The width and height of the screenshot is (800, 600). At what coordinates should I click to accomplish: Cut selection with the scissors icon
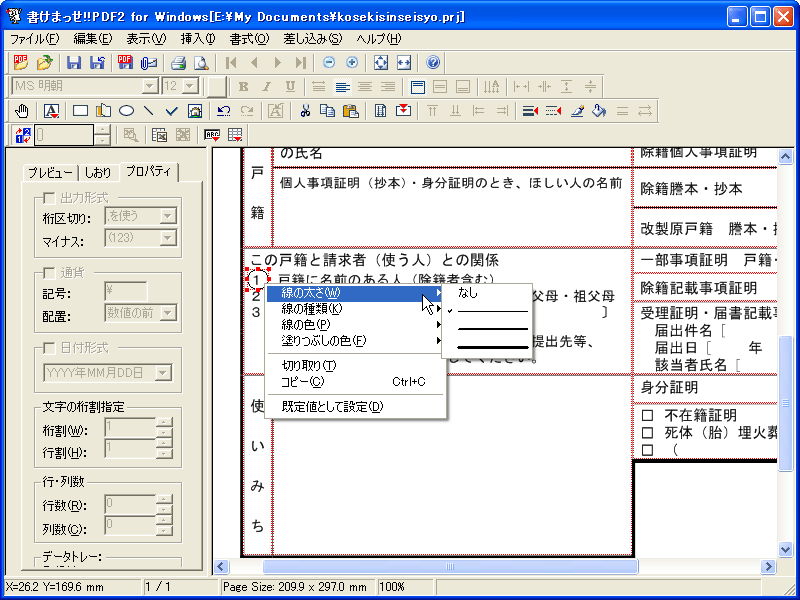click(305, 111)
